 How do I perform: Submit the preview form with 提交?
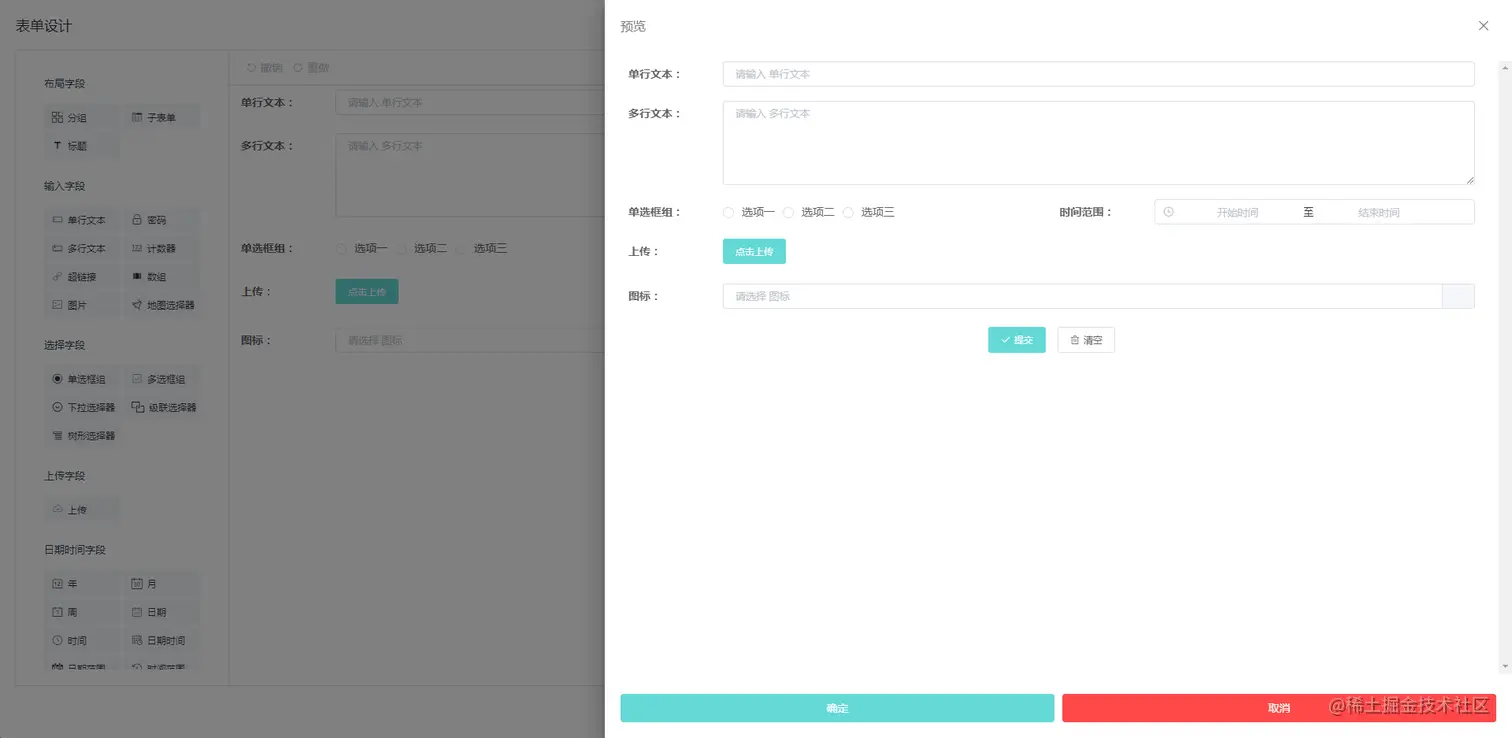tap(1017, 340)
